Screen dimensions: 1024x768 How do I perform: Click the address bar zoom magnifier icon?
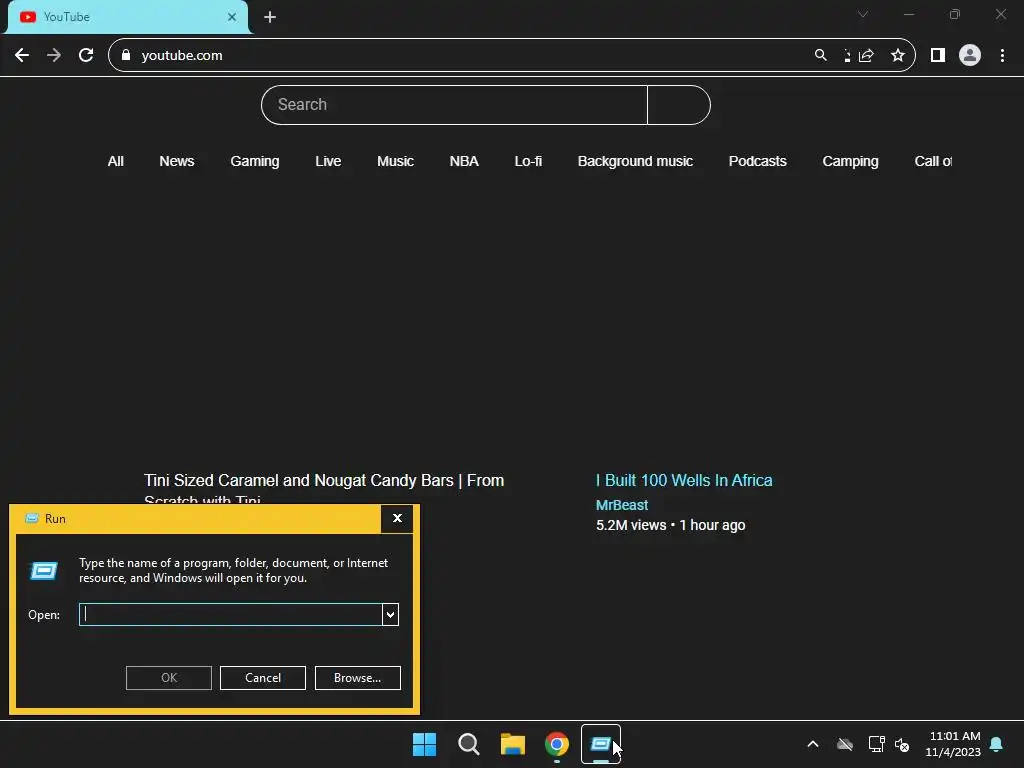[821, 56]
